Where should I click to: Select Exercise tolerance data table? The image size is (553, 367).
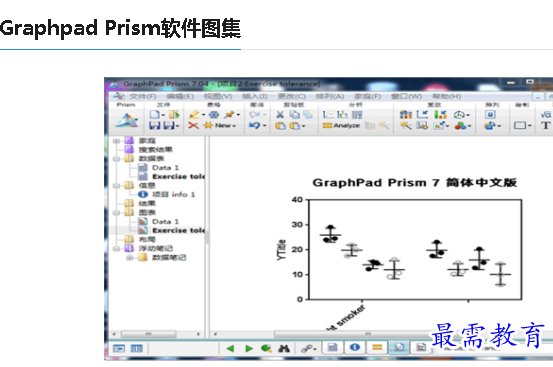point(178,177)
